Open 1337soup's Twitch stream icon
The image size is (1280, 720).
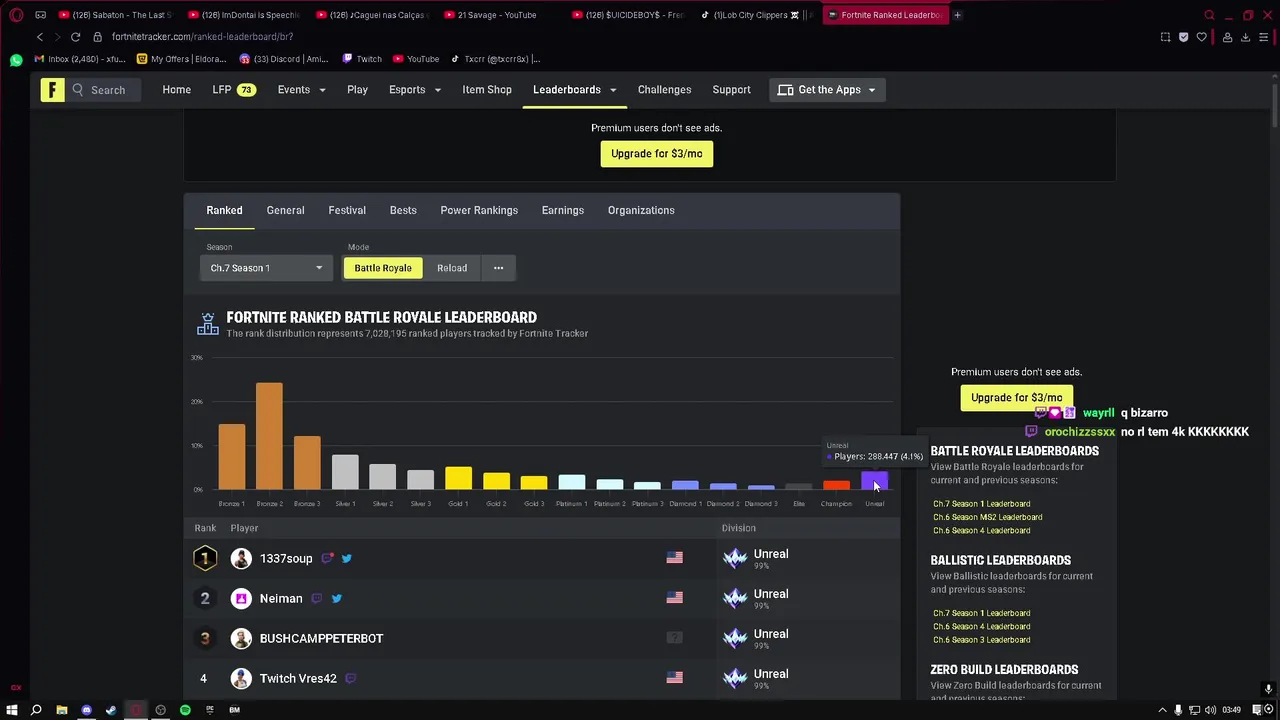coord(327,559)
